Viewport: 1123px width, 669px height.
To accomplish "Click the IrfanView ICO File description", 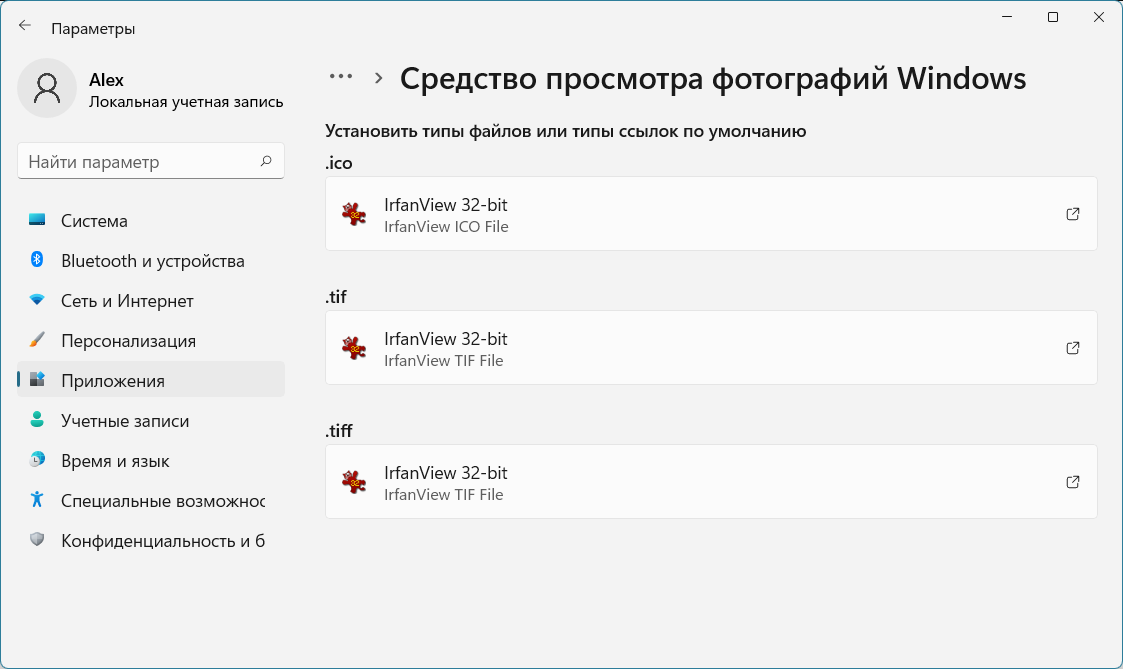I will tap(446, 226).
